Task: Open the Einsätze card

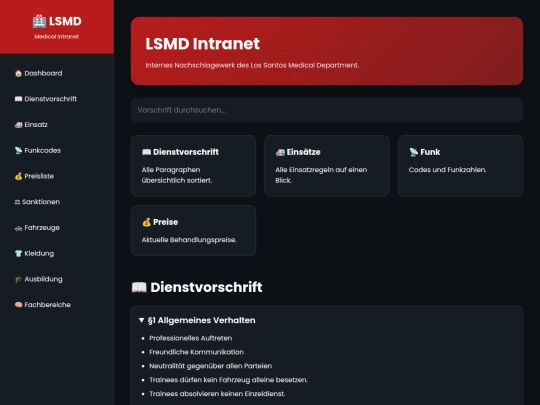Action: [x=327, y=166]
